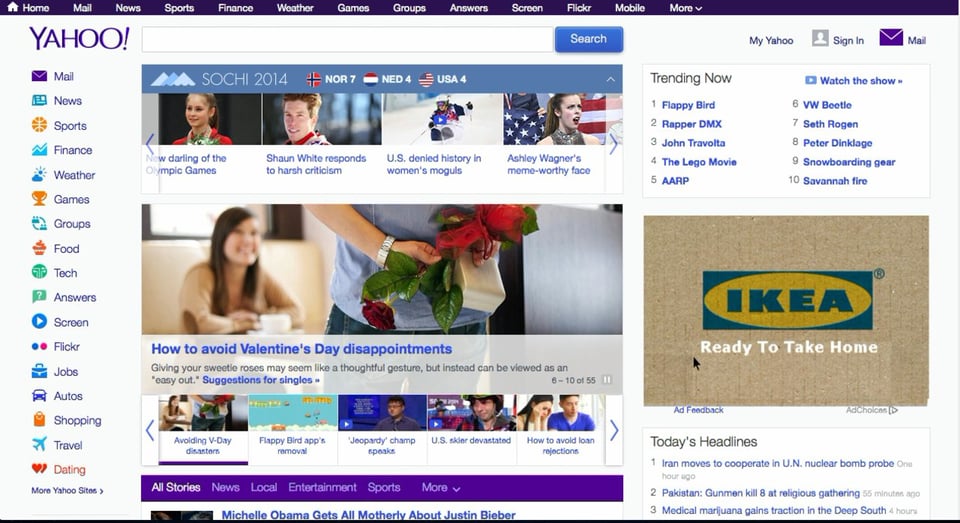Open the Mail envelope icon in sidebar
Image resolution: width=960 pixels, height=523 pixels.
39,76
